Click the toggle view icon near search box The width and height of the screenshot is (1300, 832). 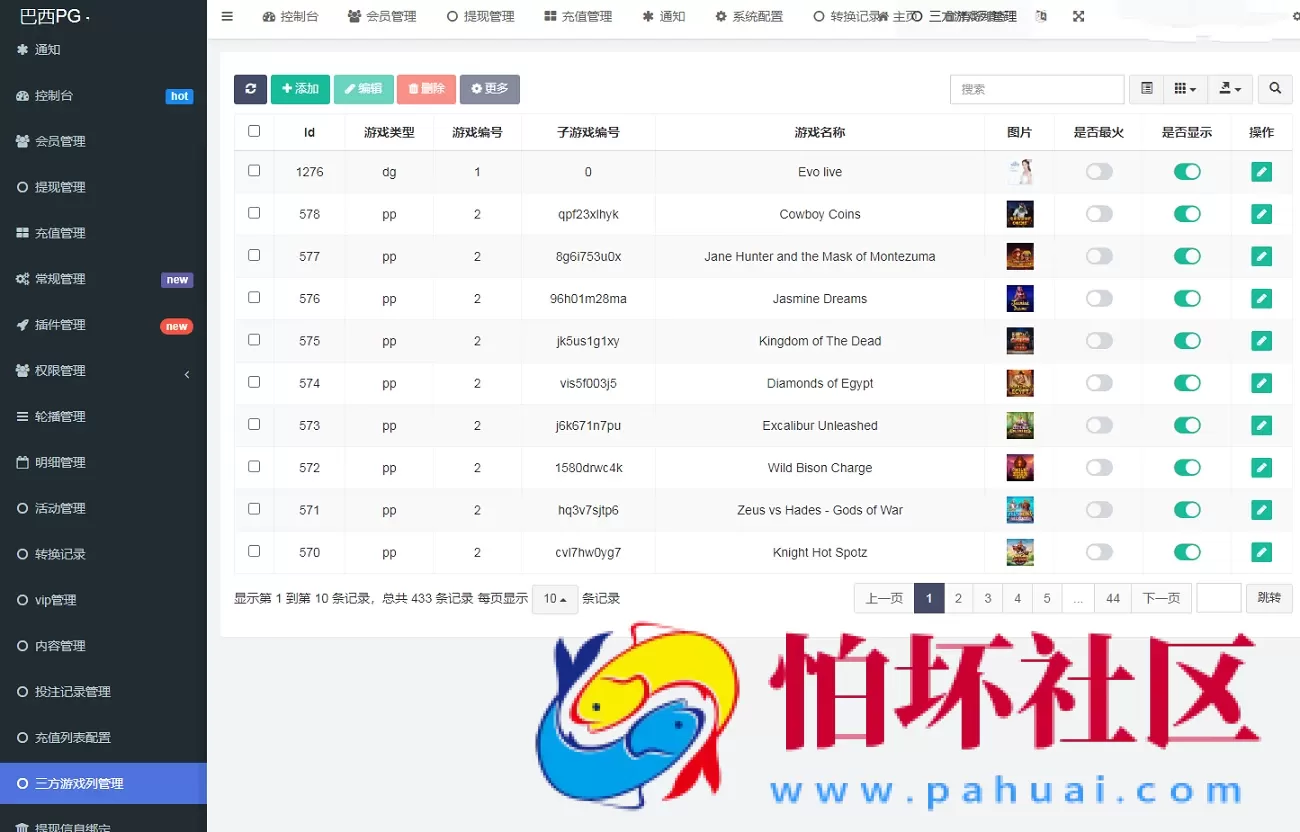1146,89
